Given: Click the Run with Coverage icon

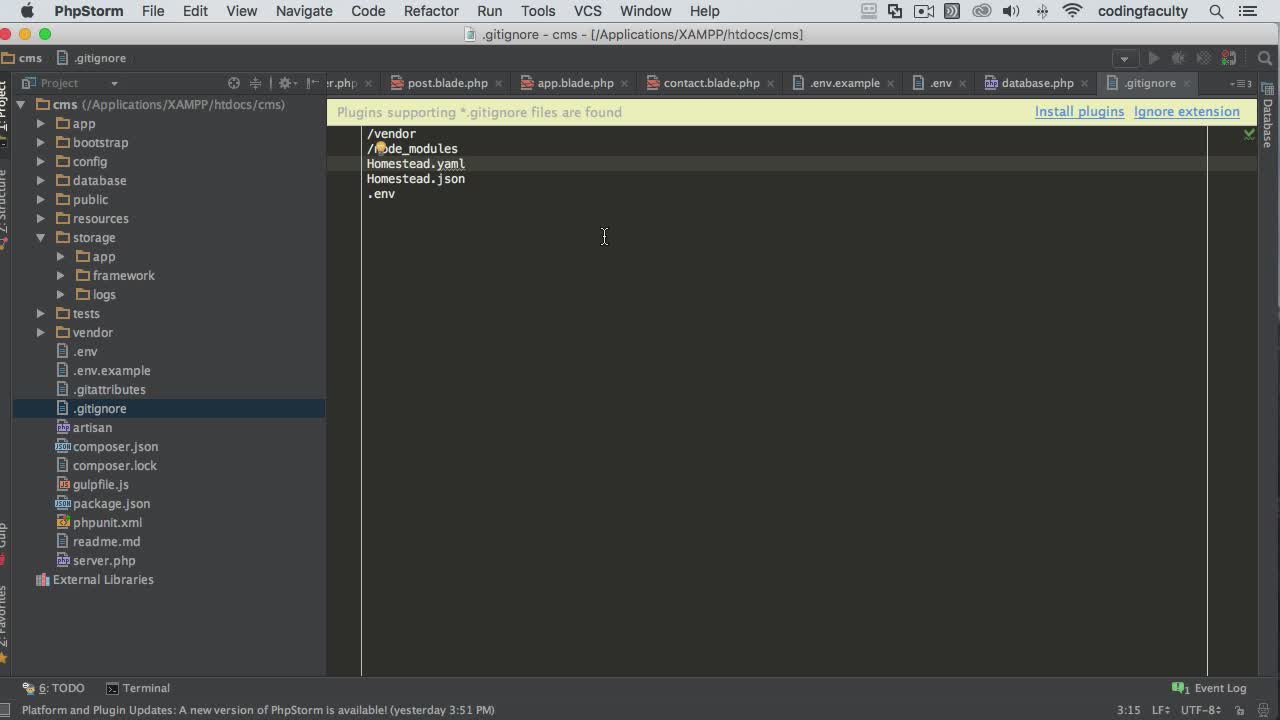Looking at the screenshot, I should 1203,58.
